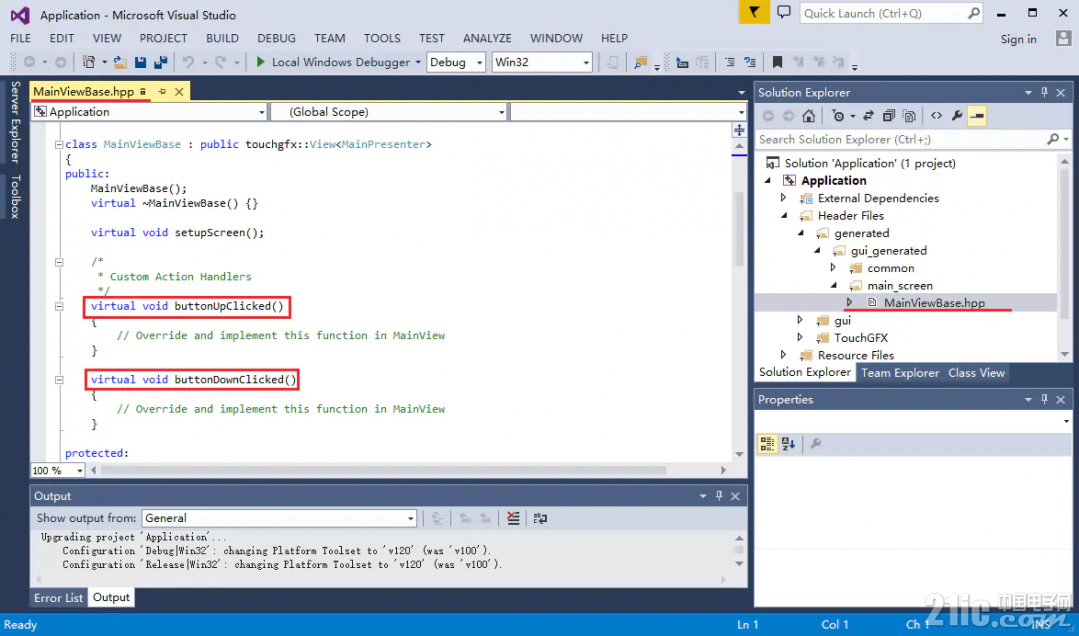Toggle auto-hide pin on the Properties panel

click(1045, 399)
